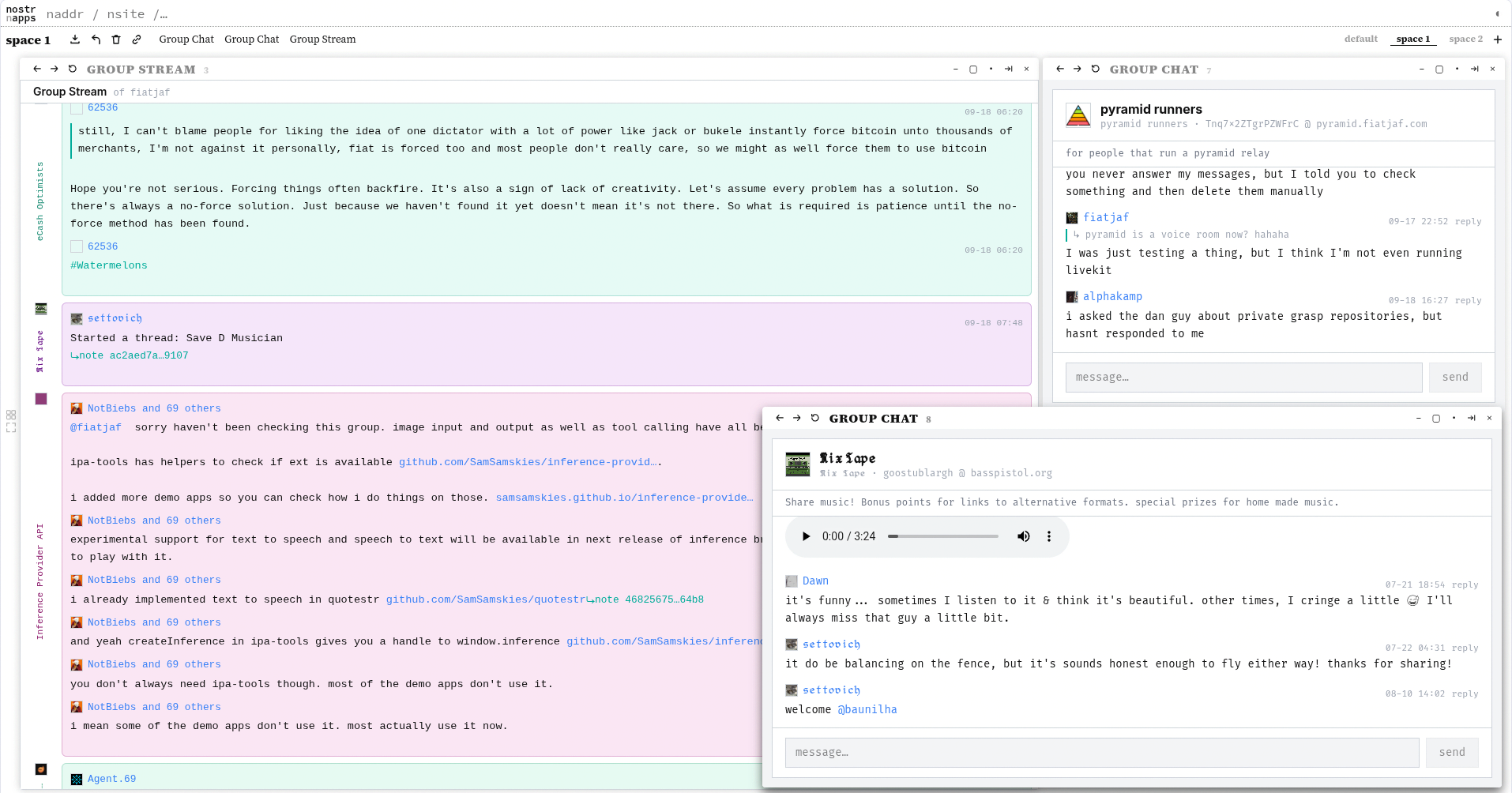This screenshot has height=793, width=1512.
Task: Click the undo arrow in space toolbar
Action: [96, 39]
